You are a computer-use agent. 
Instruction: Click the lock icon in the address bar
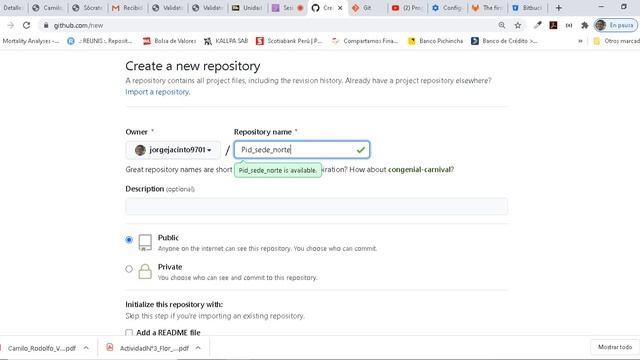46,25
